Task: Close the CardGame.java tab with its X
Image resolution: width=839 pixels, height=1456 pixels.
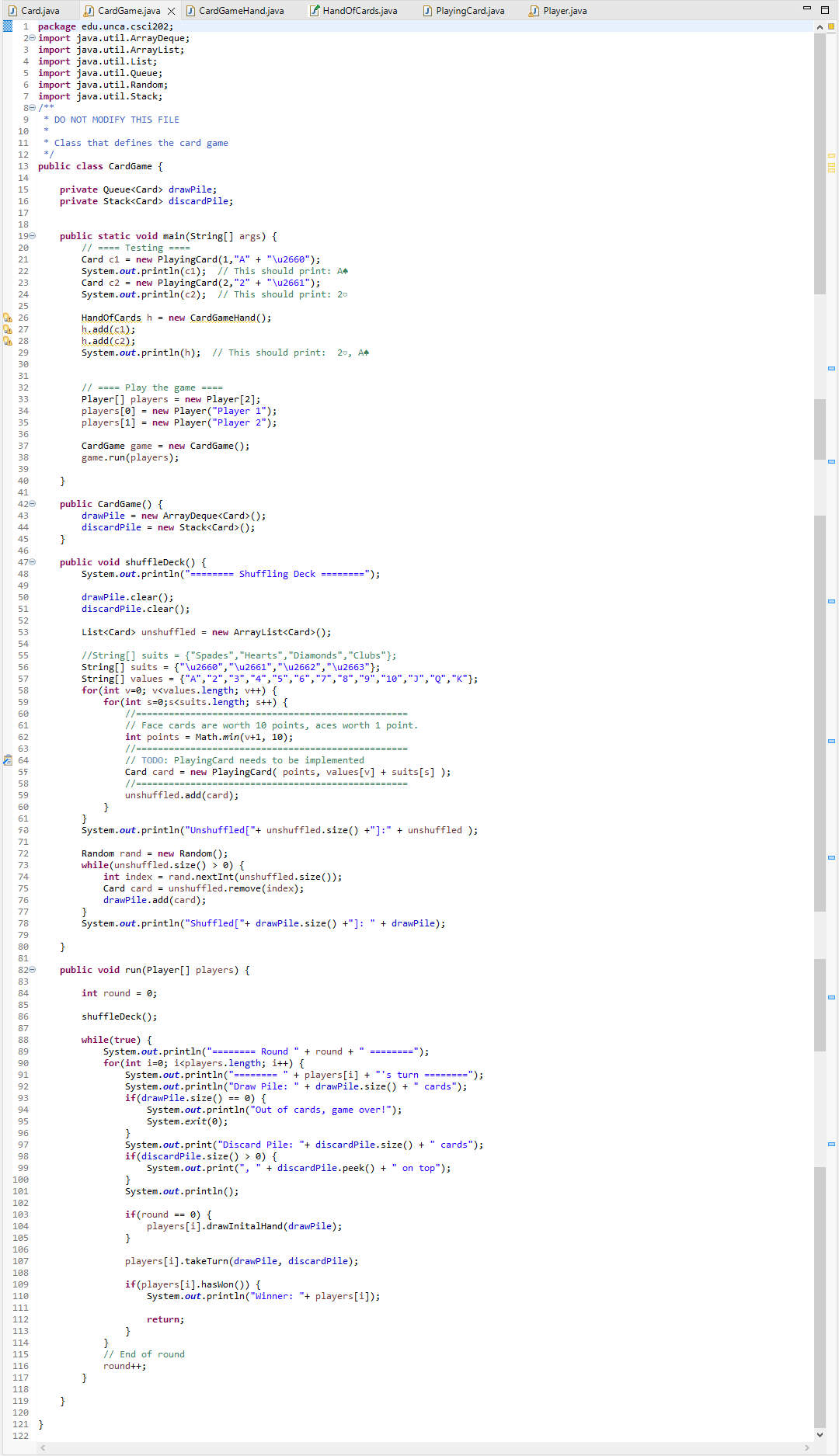Action: 172,11
